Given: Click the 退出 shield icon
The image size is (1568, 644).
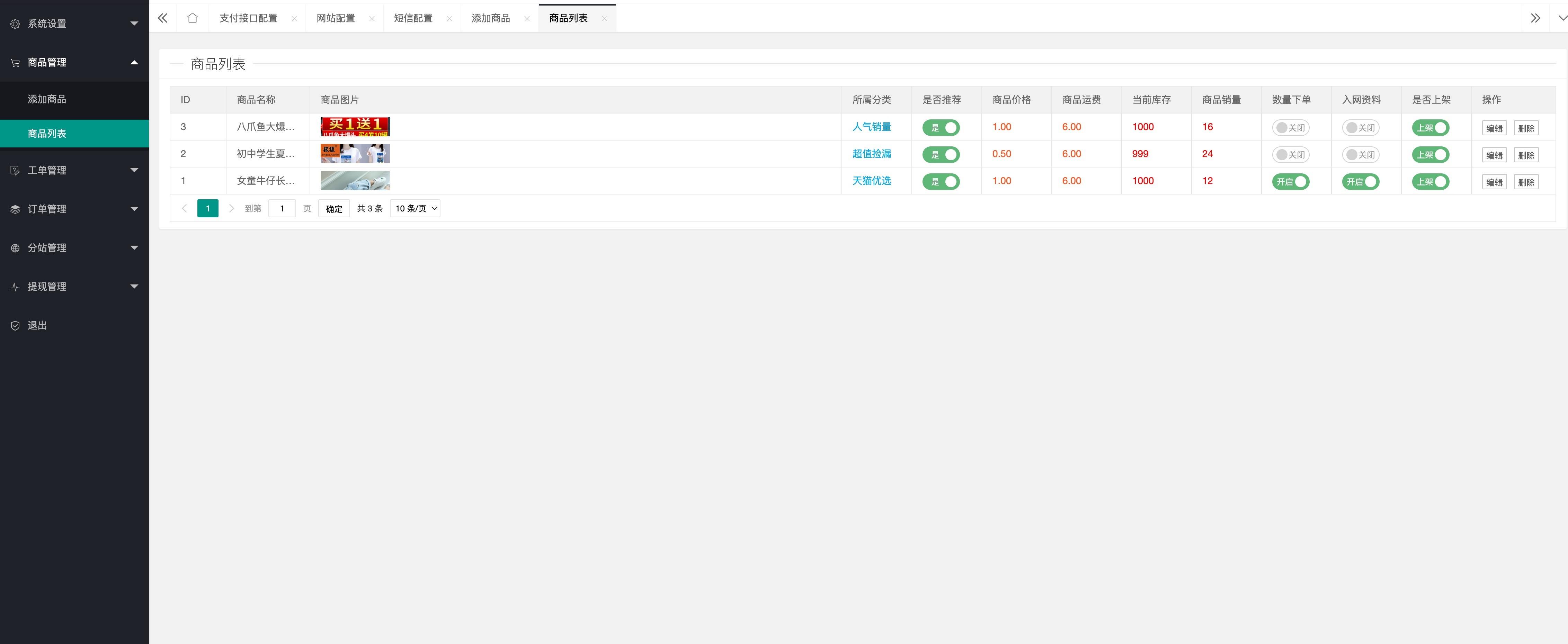Looking at the screenshot, I should coord(15,325).
